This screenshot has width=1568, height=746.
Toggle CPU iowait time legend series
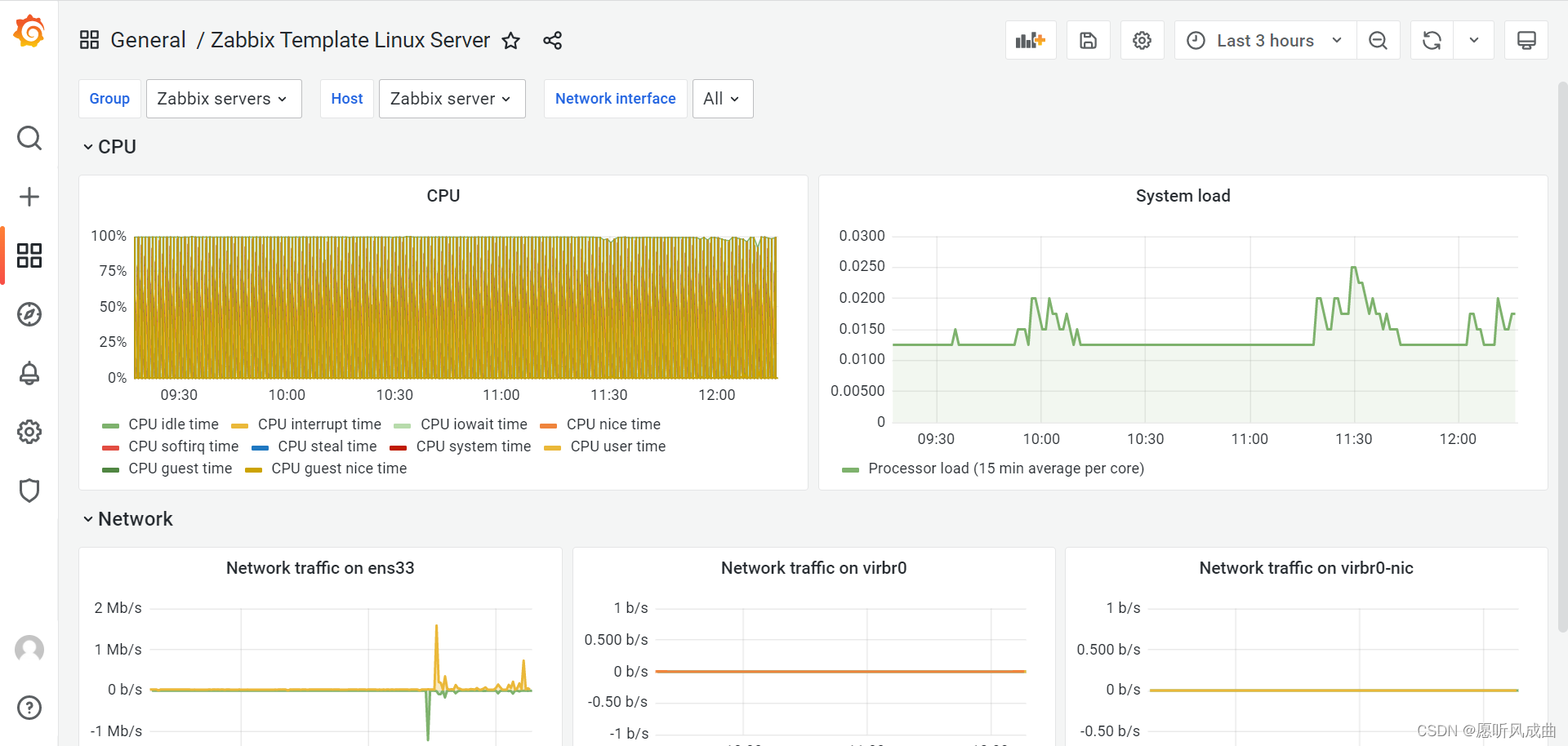(x=474, y=424)
